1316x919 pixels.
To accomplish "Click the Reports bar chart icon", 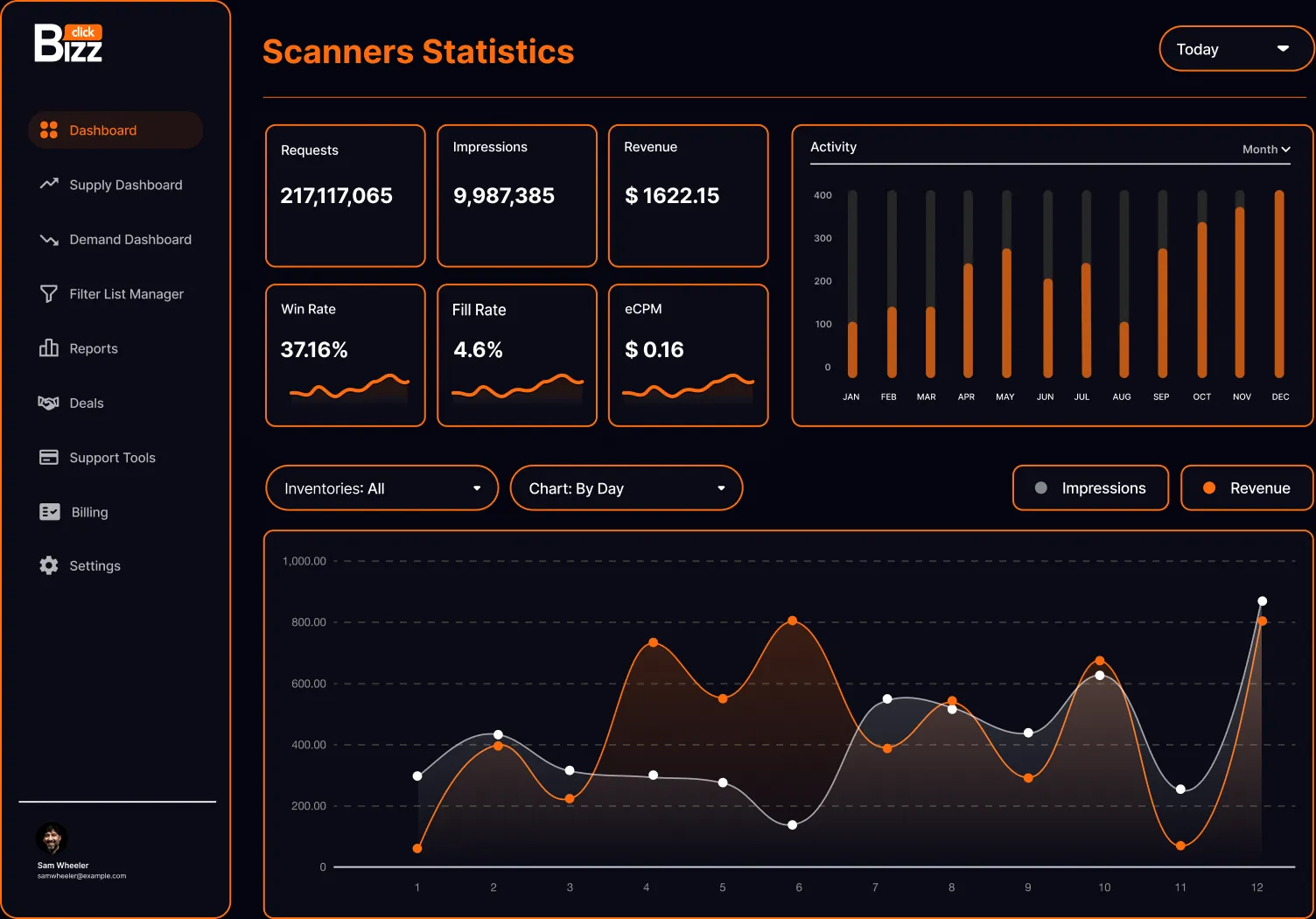I will click(x=49, y=347).
